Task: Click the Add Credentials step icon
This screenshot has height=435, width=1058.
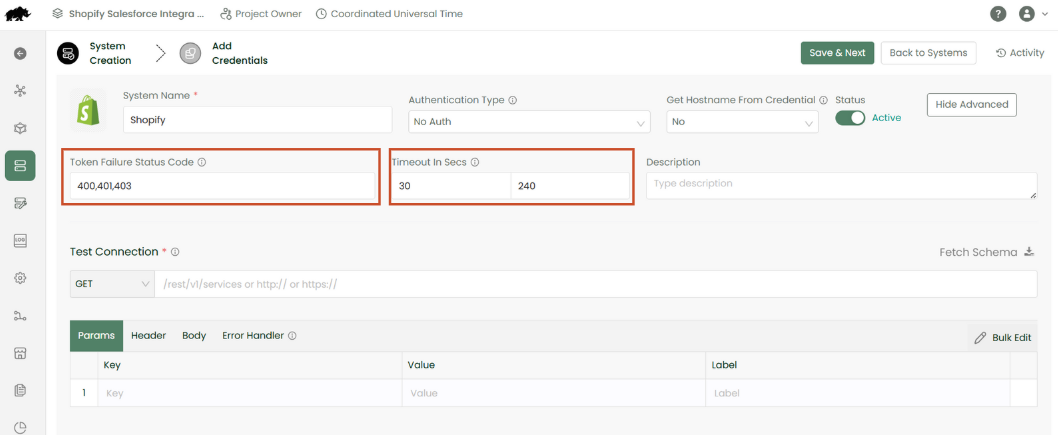Action: (x=190, y=53)
